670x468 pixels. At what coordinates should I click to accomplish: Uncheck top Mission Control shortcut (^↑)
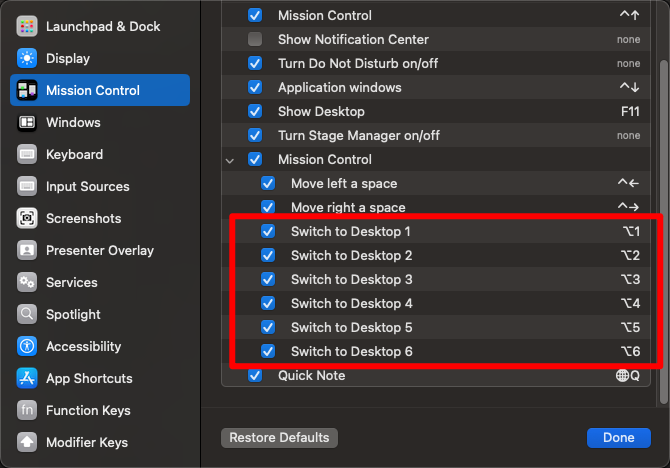(x=255, y=15)
